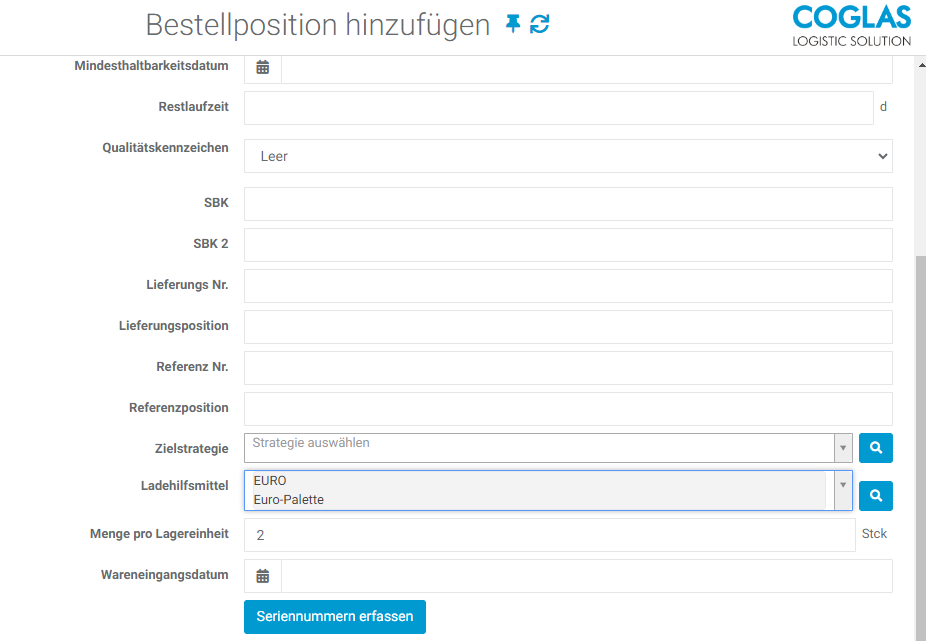Focus the Restlaufzeit input field
This screenshot has width=926, height=641.
[558, 108]
